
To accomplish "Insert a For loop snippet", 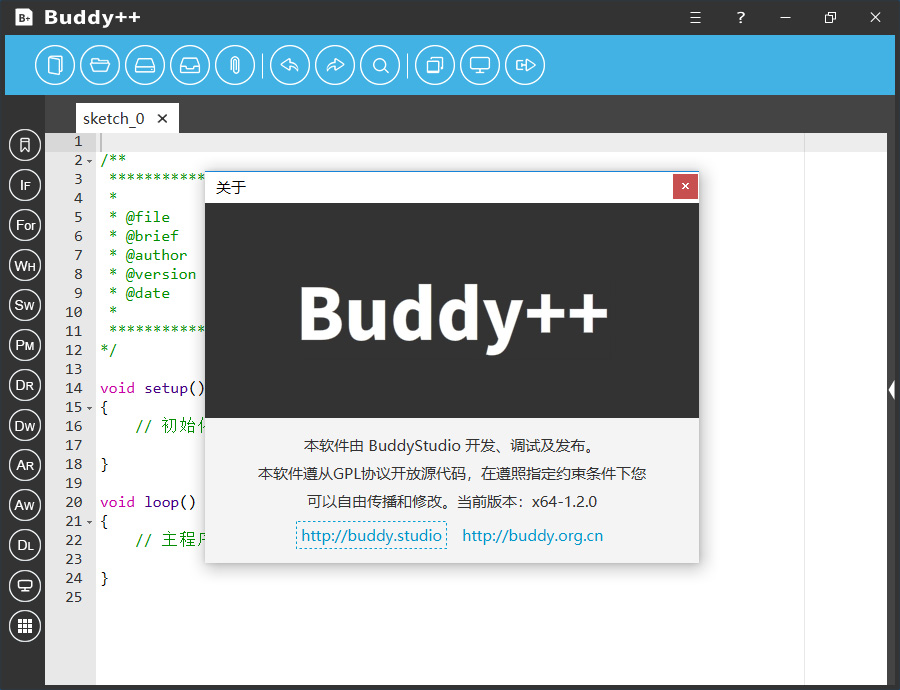I will point(25,225).
